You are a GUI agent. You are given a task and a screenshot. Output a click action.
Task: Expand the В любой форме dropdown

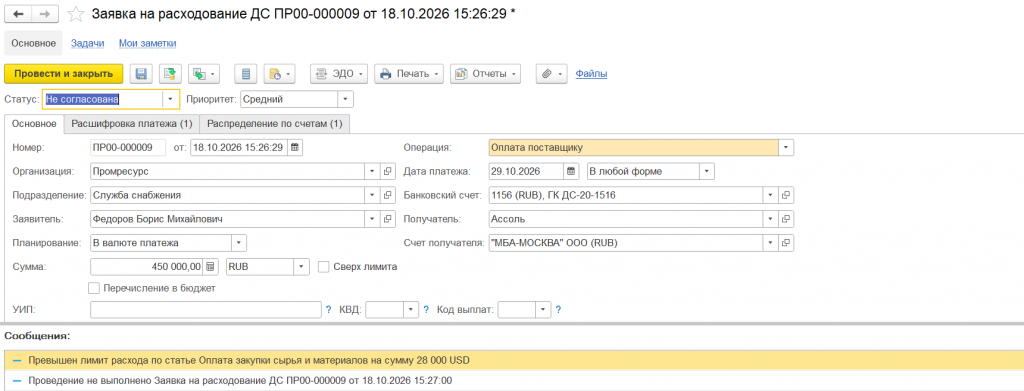(707, 172)
